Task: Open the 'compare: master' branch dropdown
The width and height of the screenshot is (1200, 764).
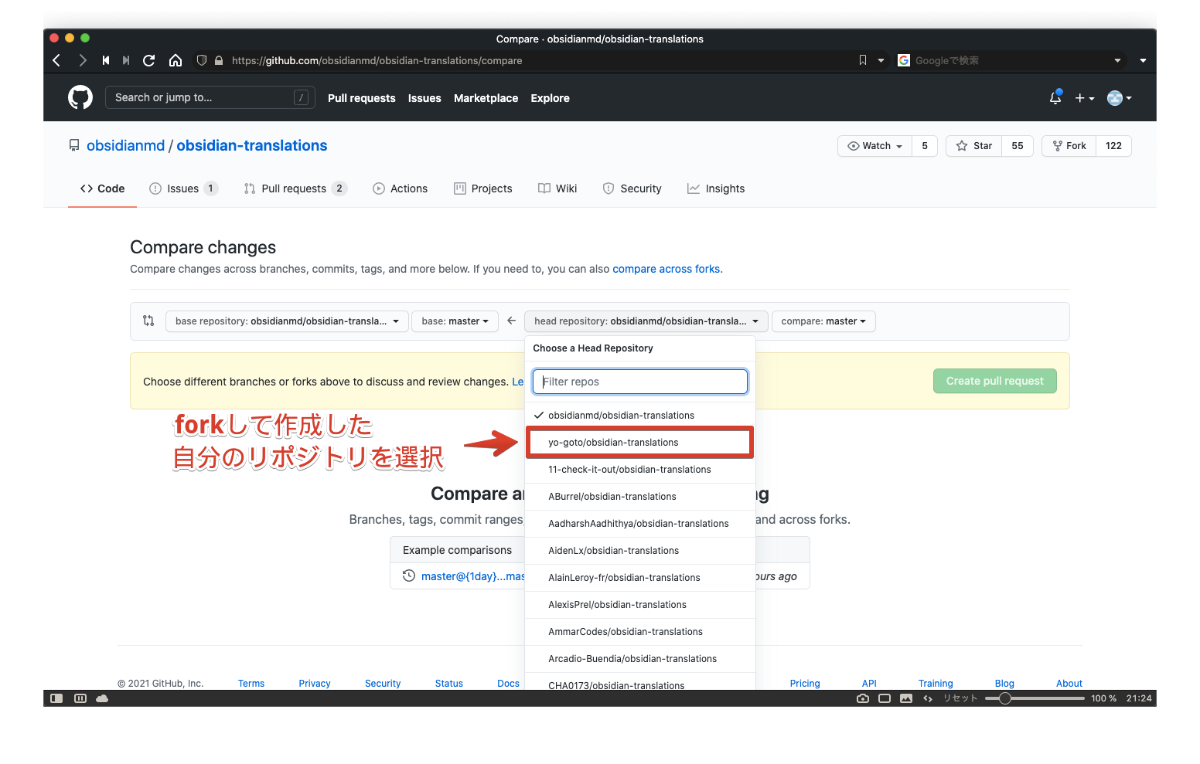Action: pyautogui.click(x=824, y=321)
